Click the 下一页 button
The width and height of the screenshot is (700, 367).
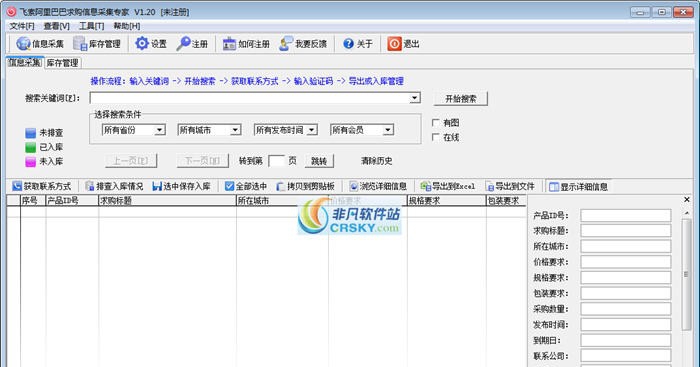coord(203,161)
